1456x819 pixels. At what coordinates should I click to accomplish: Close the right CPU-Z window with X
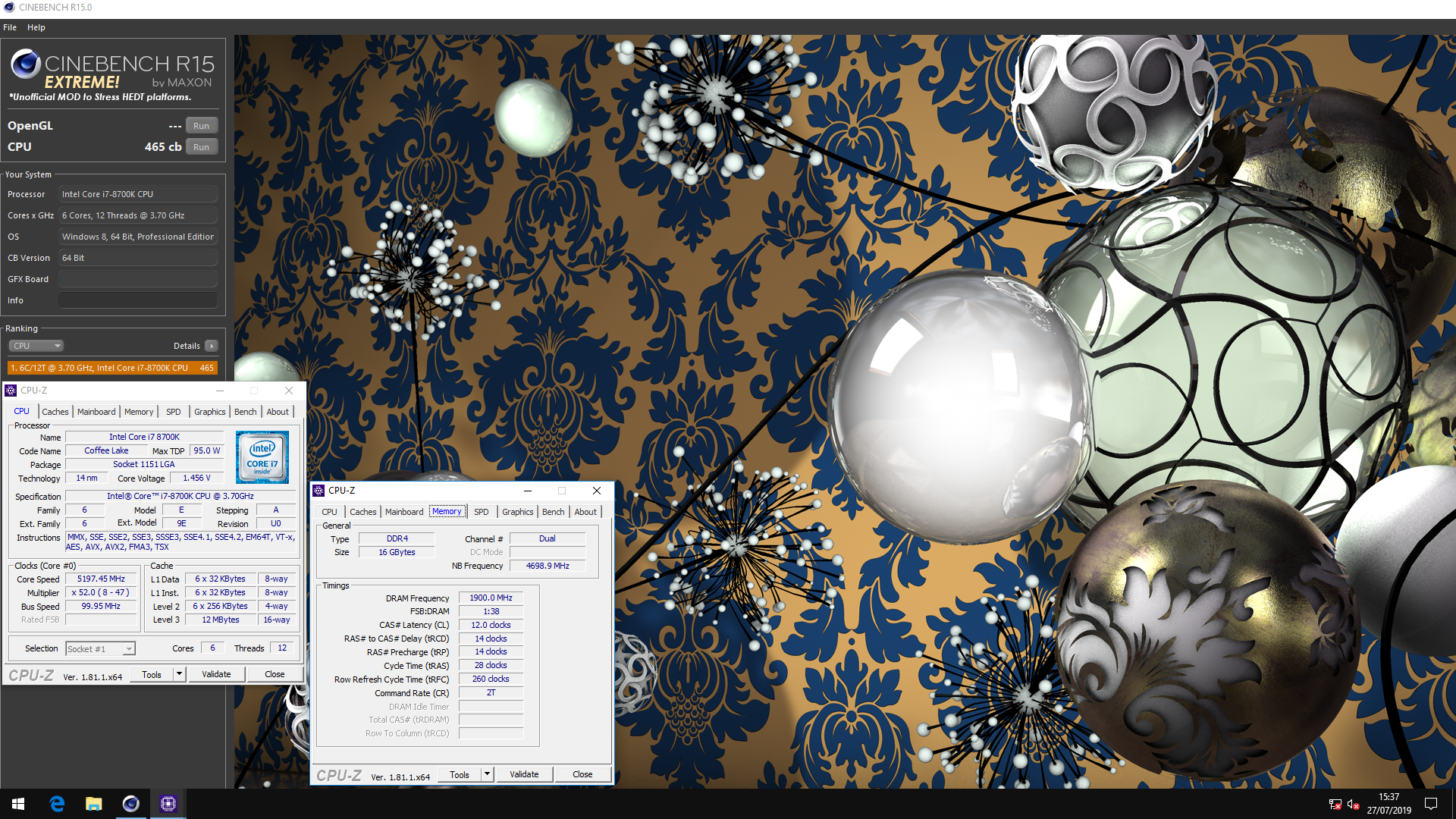[597, 491]
